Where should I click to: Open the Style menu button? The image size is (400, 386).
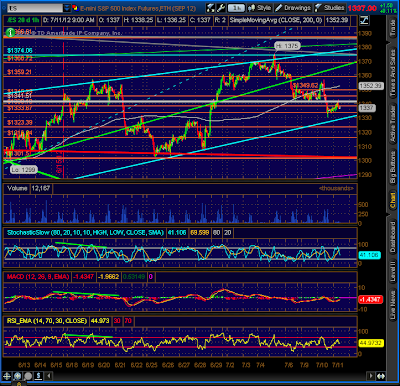[x=260, y=8]
